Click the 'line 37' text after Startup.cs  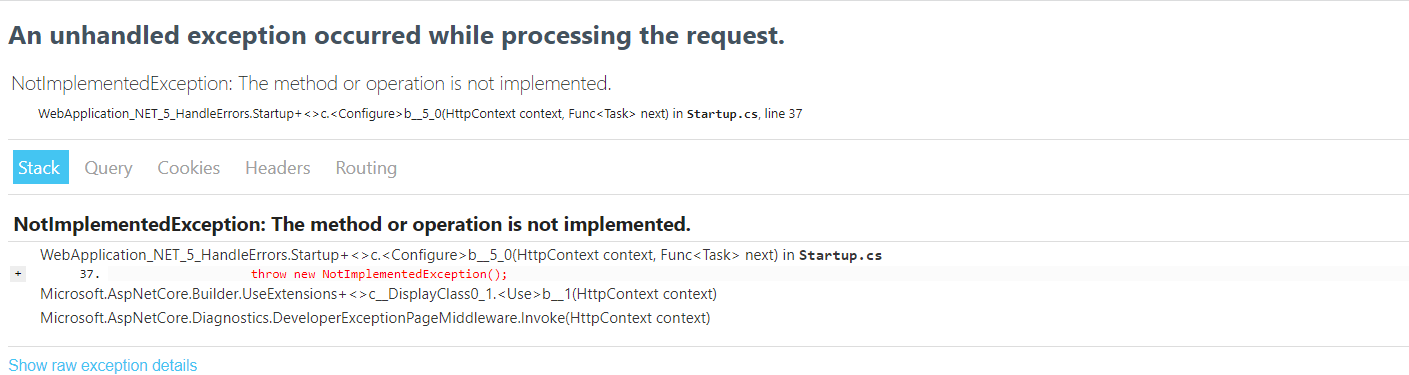click(x=783, y=114)
